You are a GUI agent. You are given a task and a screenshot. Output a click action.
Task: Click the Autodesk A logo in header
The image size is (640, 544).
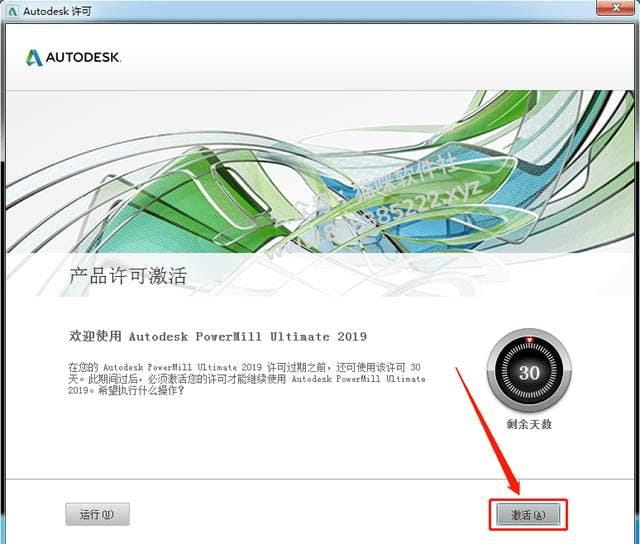(x=34, y=58)
